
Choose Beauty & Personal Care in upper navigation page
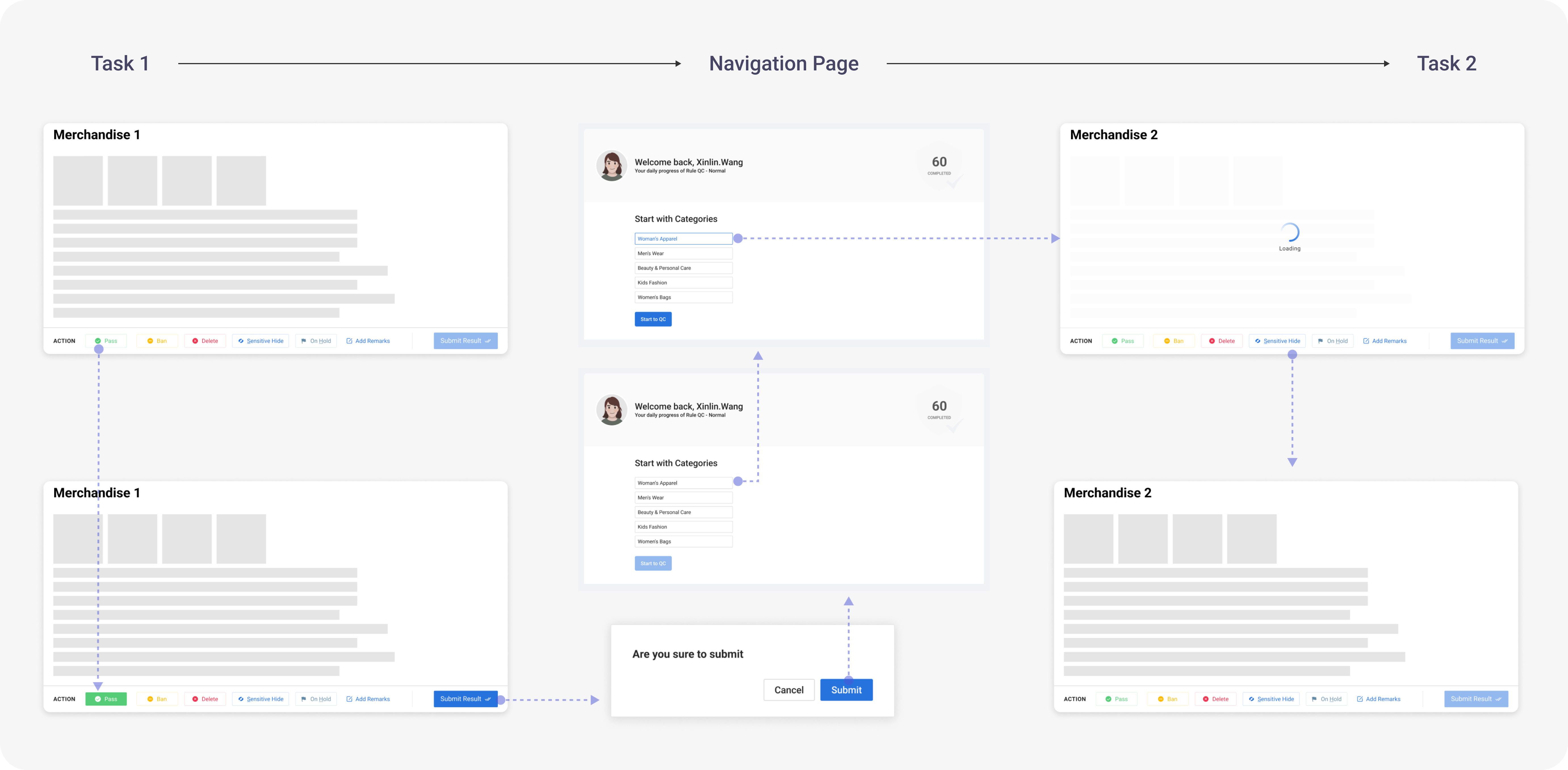(x=684, y=268)
